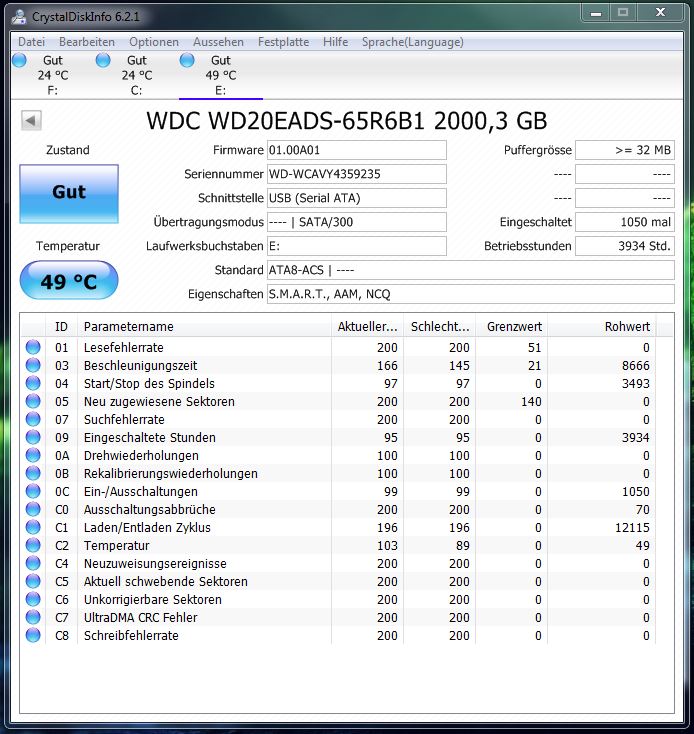
Task: Click status orb for Ausschaltungsabbrüche row
Action: [x=33, y=509]
